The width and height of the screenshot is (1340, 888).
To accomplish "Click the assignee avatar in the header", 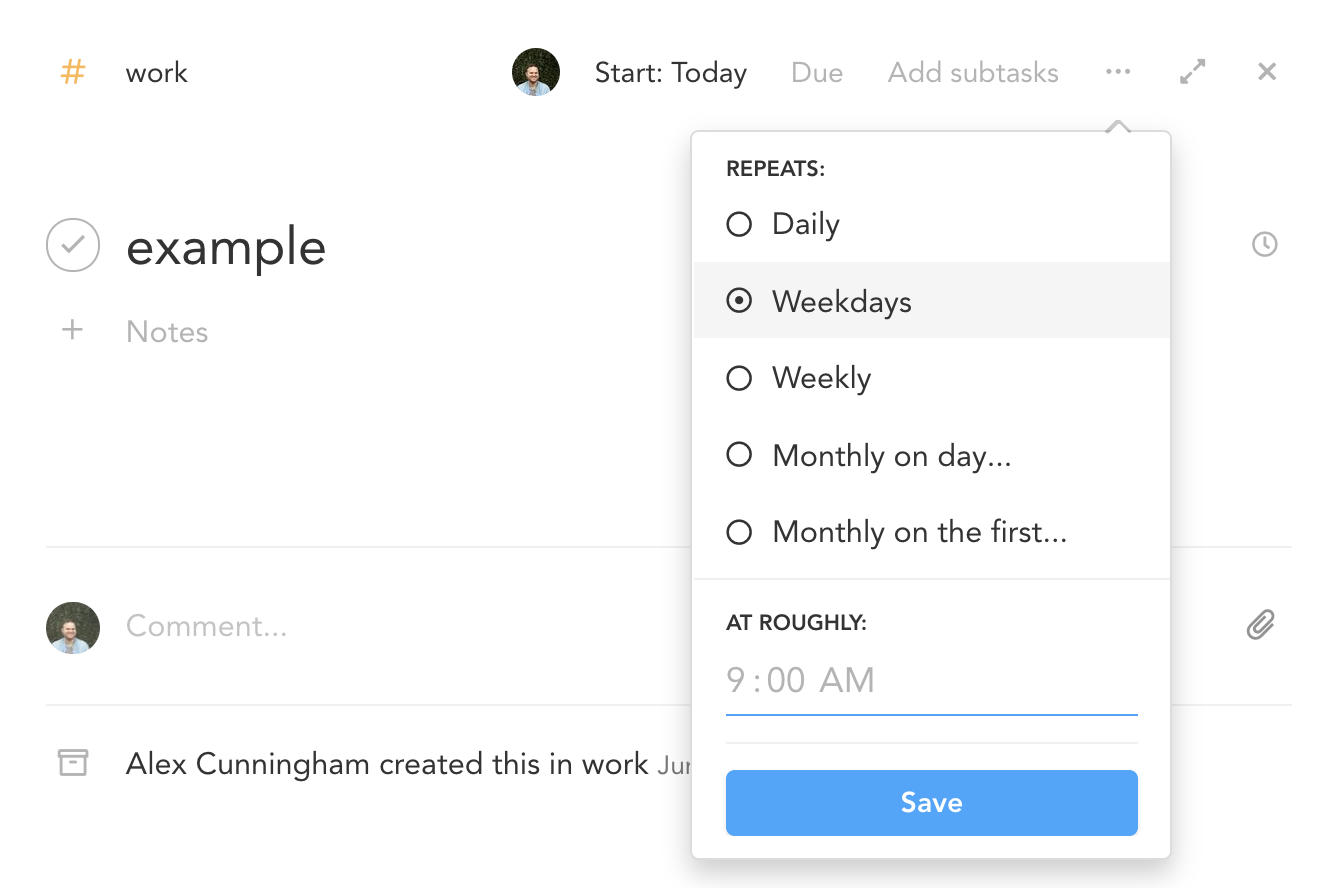I will [x=536, y=72].
